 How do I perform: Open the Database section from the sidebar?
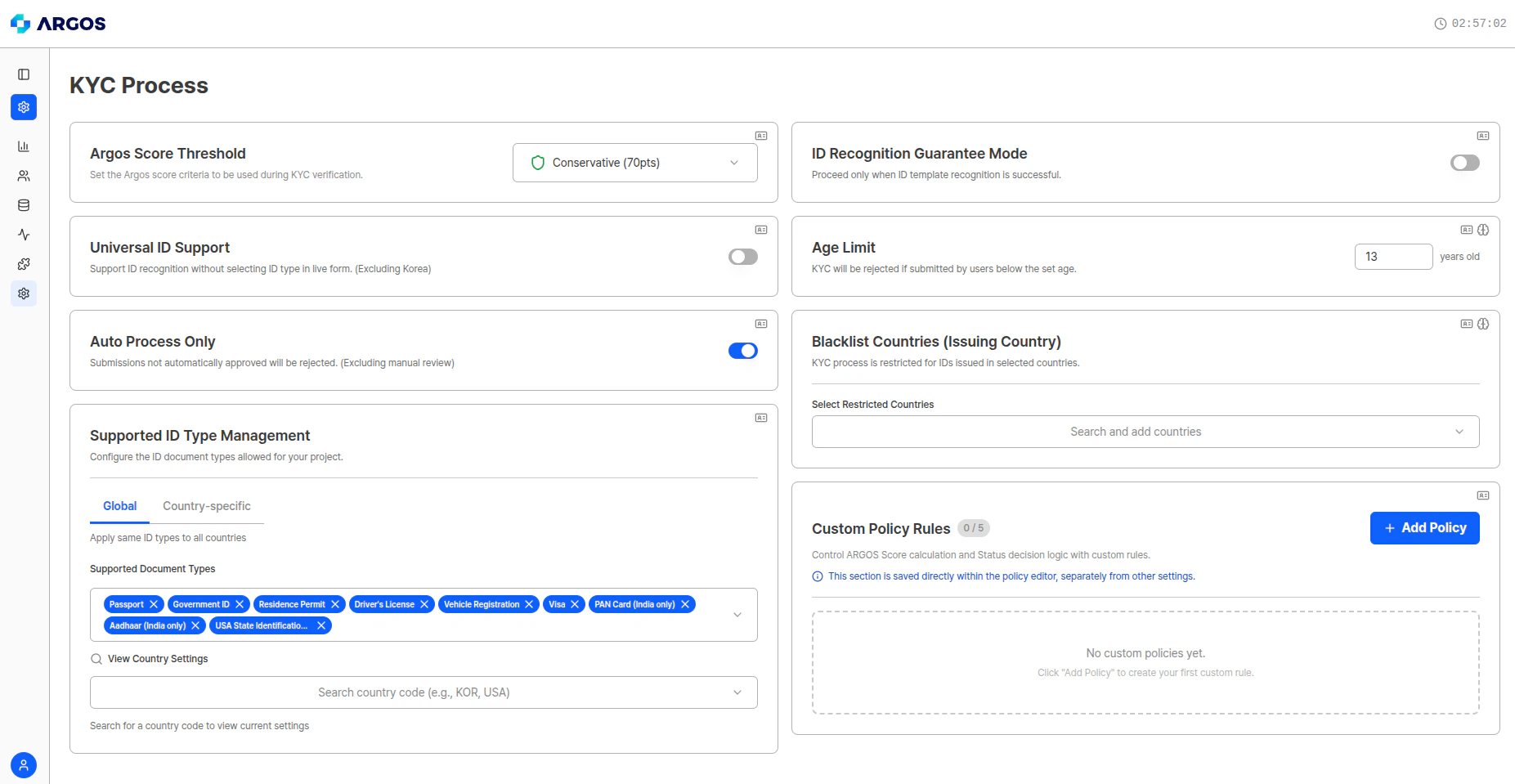(x=23, y=205)
